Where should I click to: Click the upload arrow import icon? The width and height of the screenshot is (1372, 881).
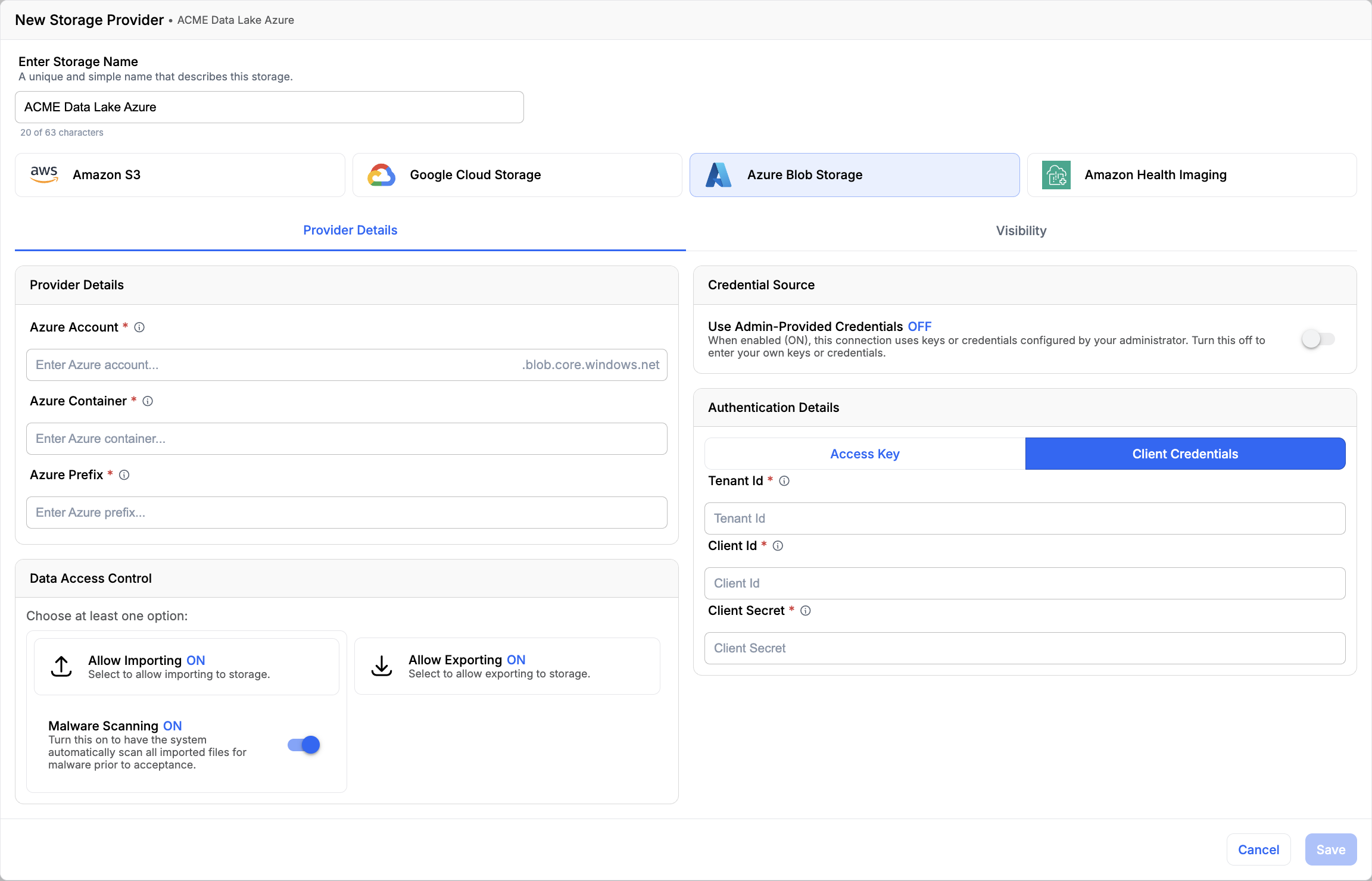tap(61, 667)
